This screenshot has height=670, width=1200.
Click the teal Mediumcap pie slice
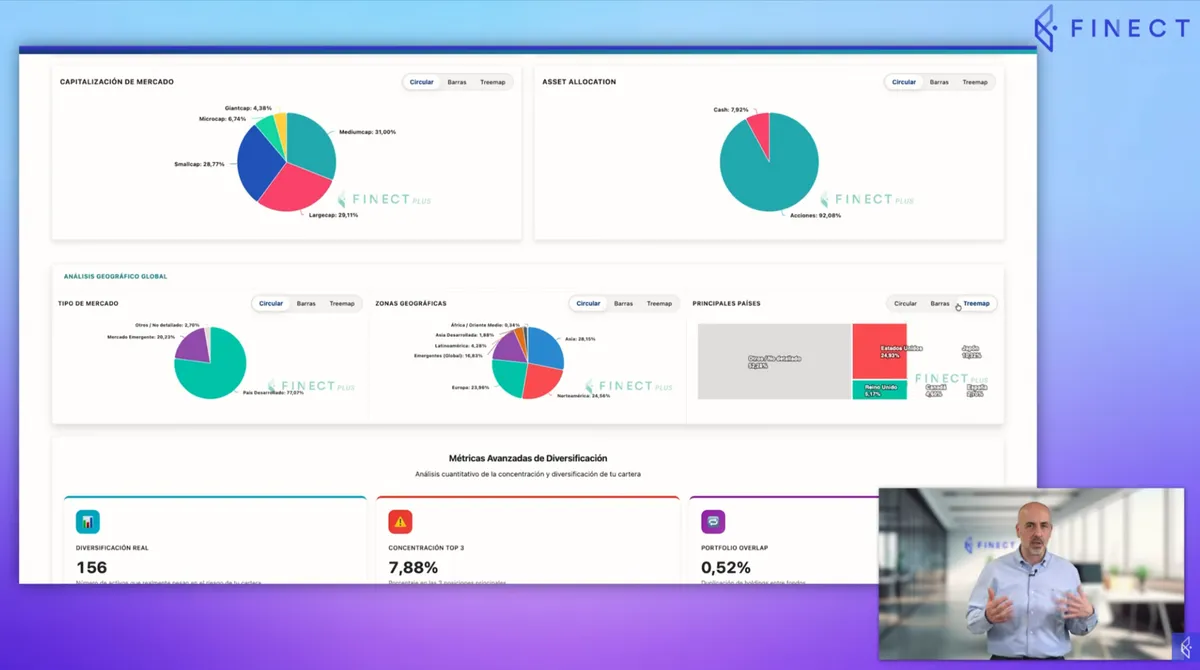(x=312, y=143)
